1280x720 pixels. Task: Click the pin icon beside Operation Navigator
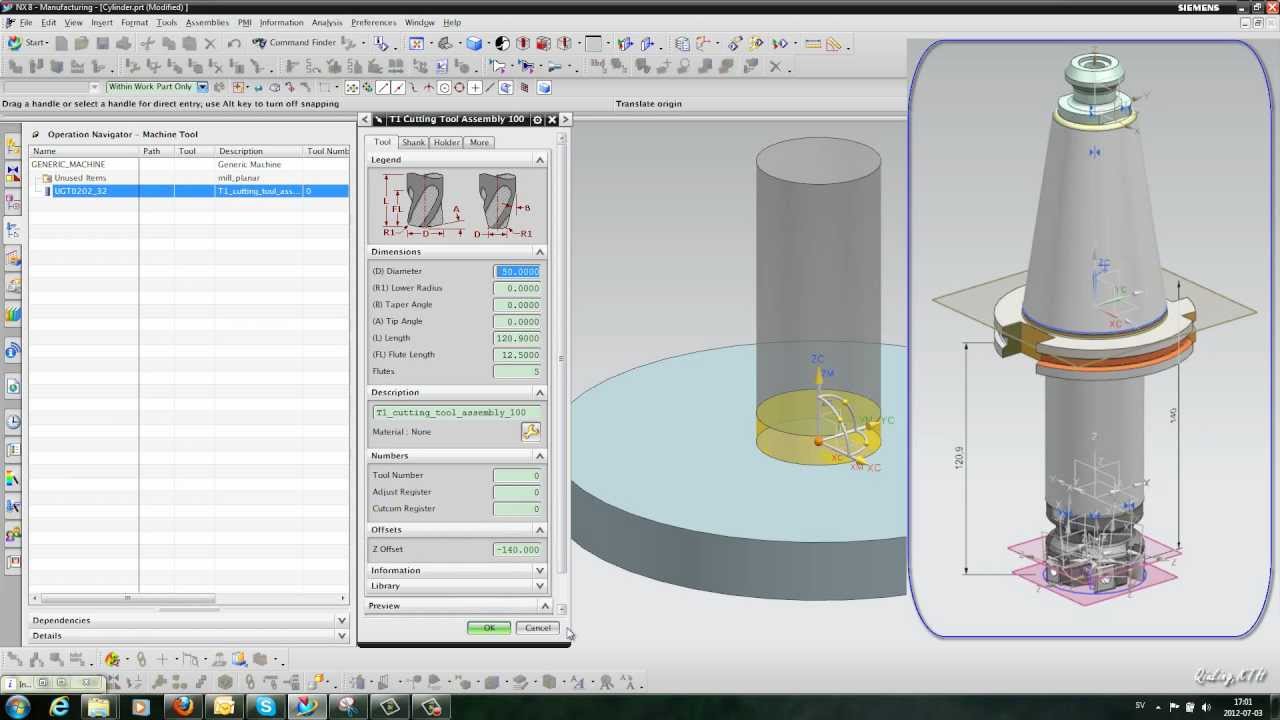[36, 134]
